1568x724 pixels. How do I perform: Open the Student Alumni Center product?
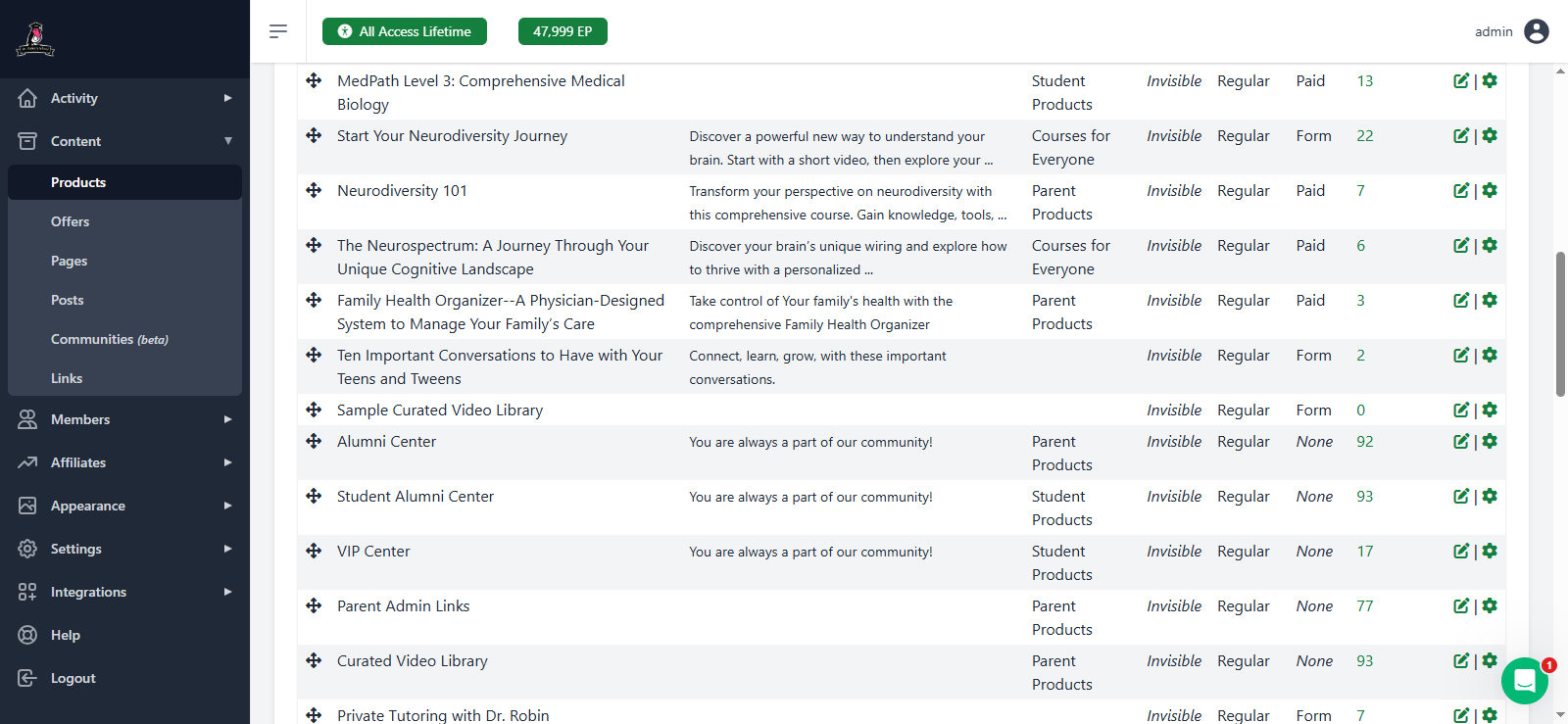point(416,497)
